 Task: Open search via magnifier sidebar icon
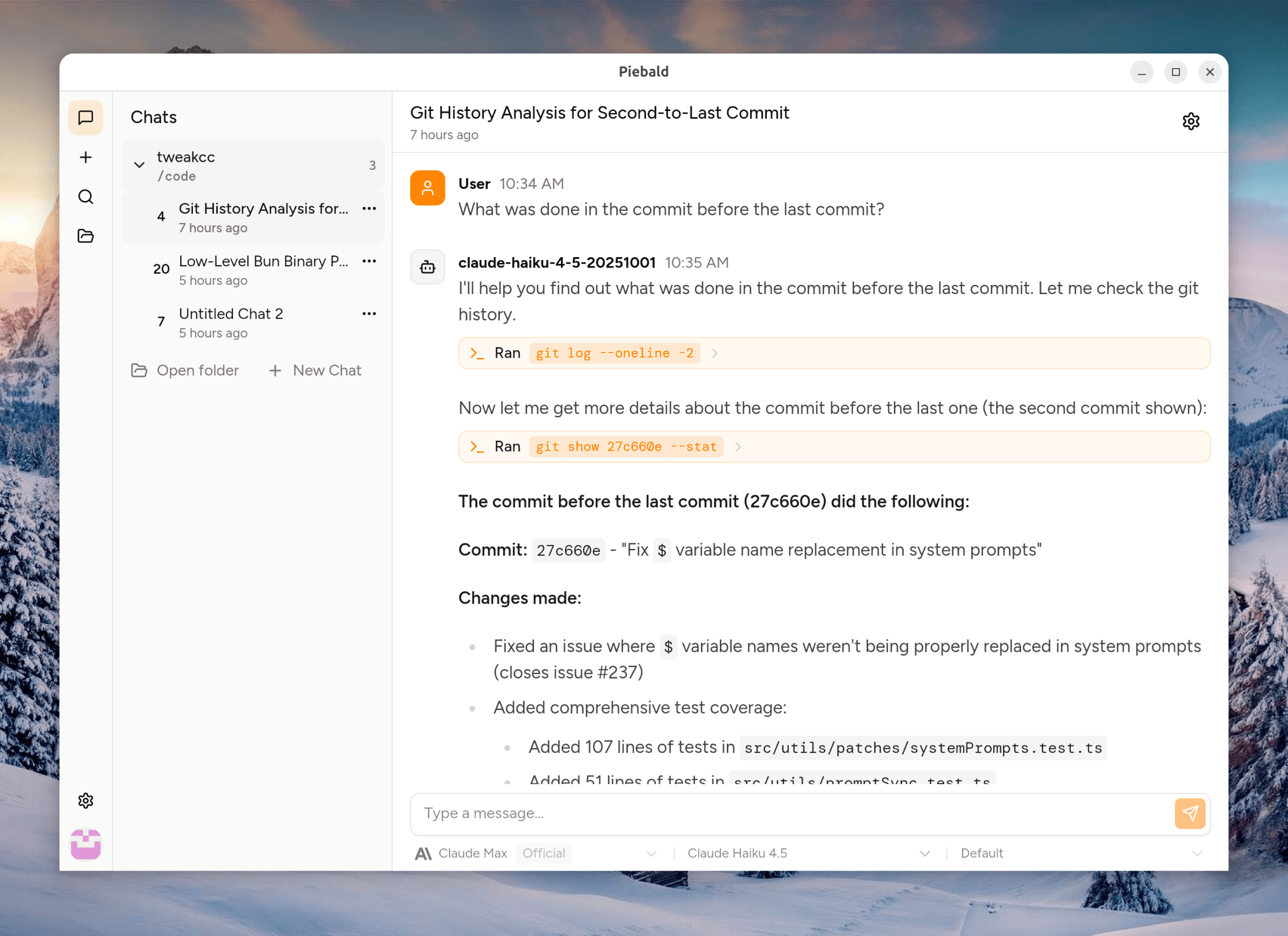tap(86, 196)
